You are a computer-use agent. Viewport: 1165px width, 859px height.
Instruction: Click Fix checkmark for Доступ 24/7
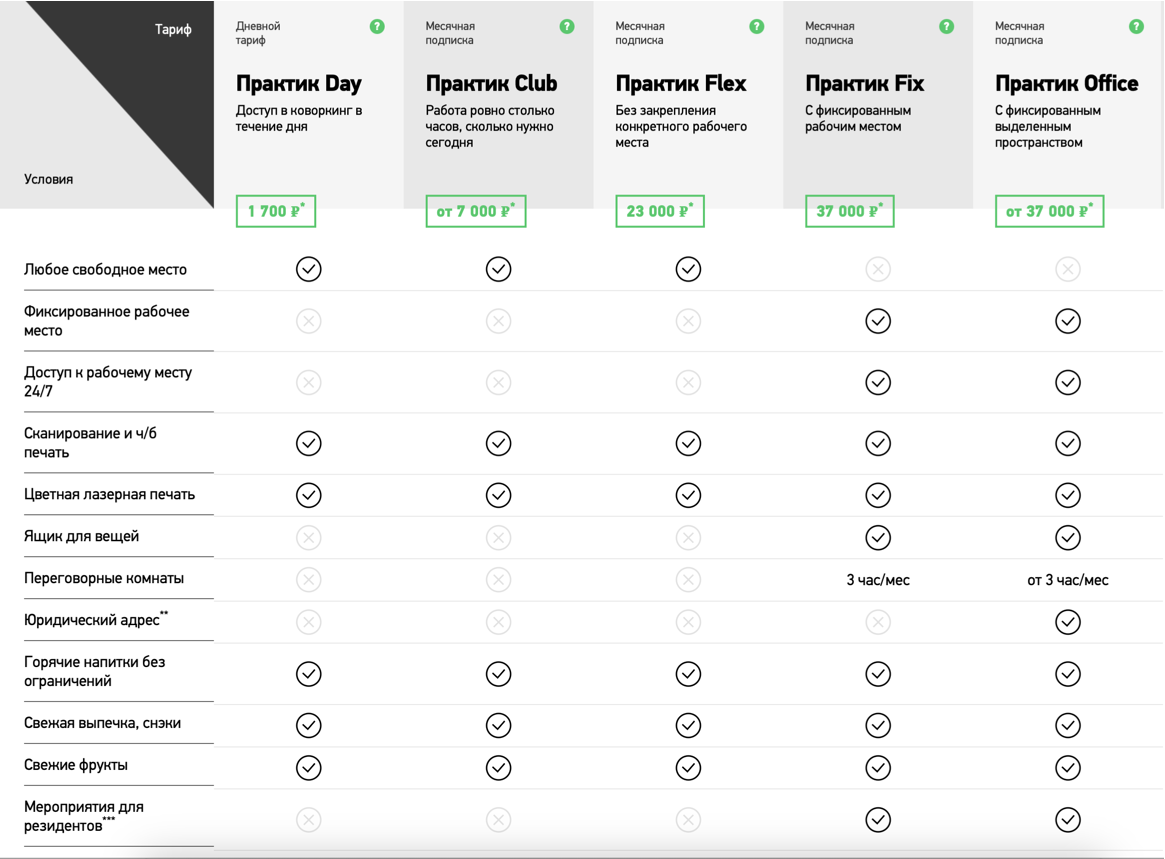click(x=878, y=383)
